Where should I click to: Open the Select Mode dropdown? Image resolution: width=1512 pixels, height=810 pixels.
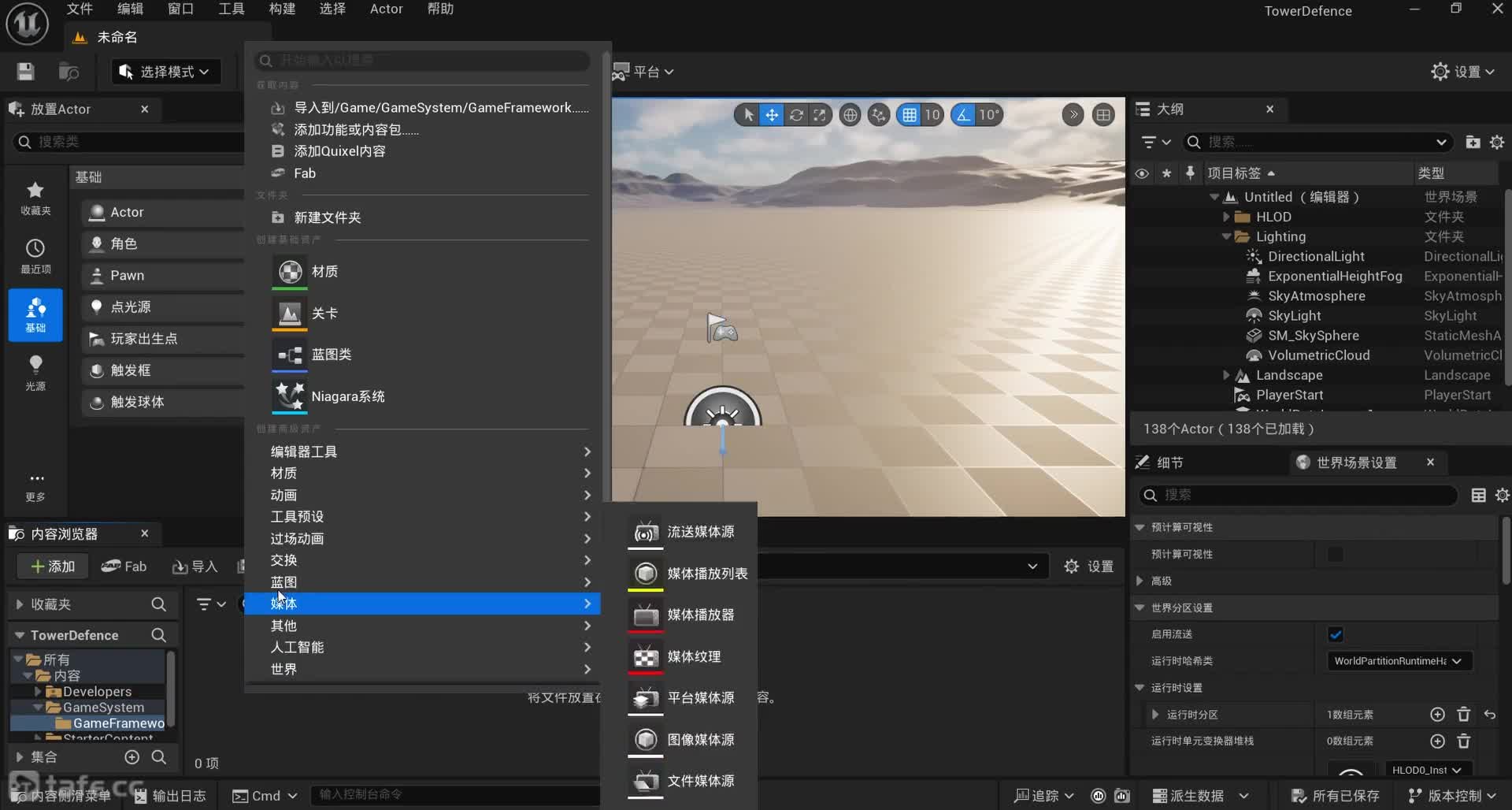[x=164, y=72]
